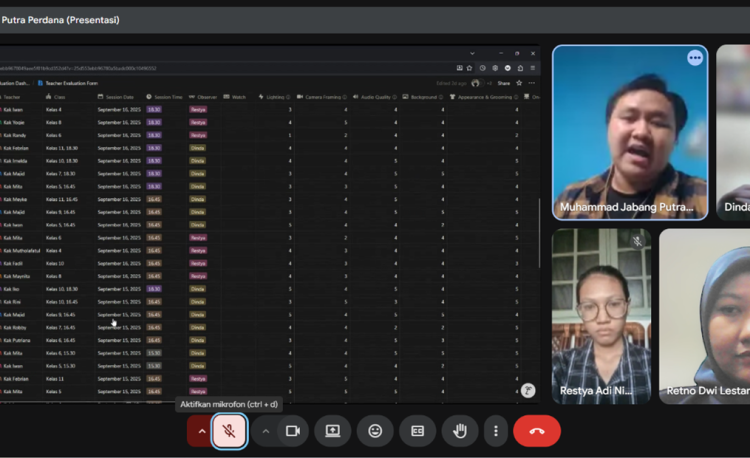Viewport: 750px width, 458px height.
Task: Open the three-dot more options menu
Action: coord(496,431)
